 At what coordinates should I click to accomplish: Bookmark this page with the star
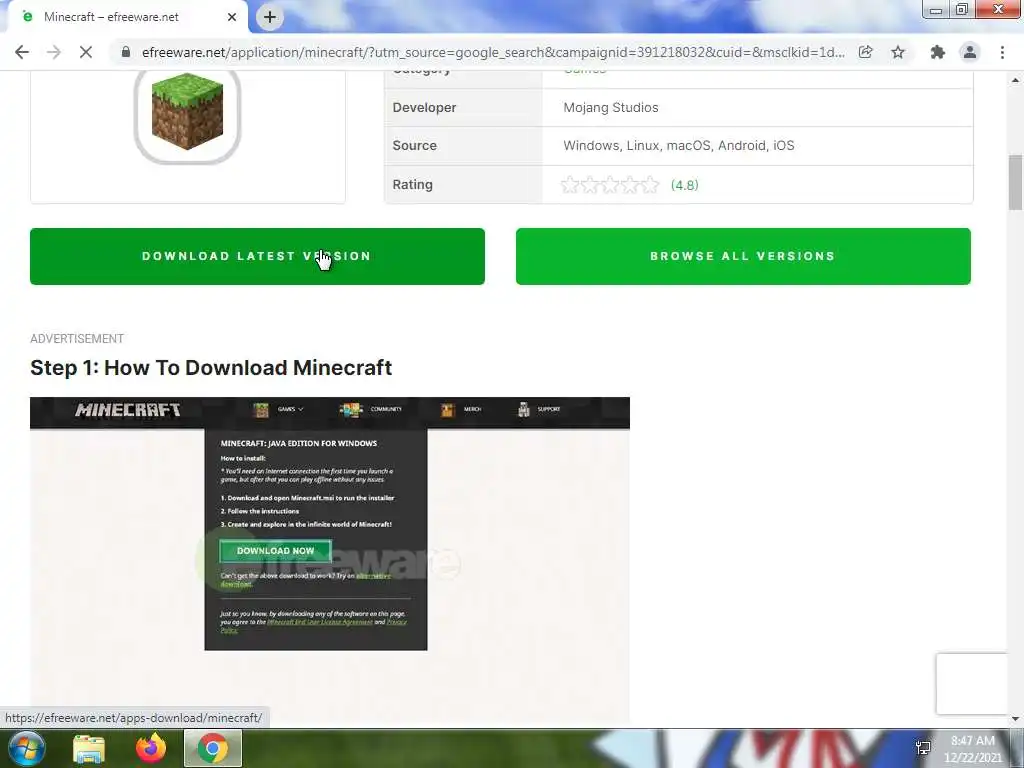898,52
